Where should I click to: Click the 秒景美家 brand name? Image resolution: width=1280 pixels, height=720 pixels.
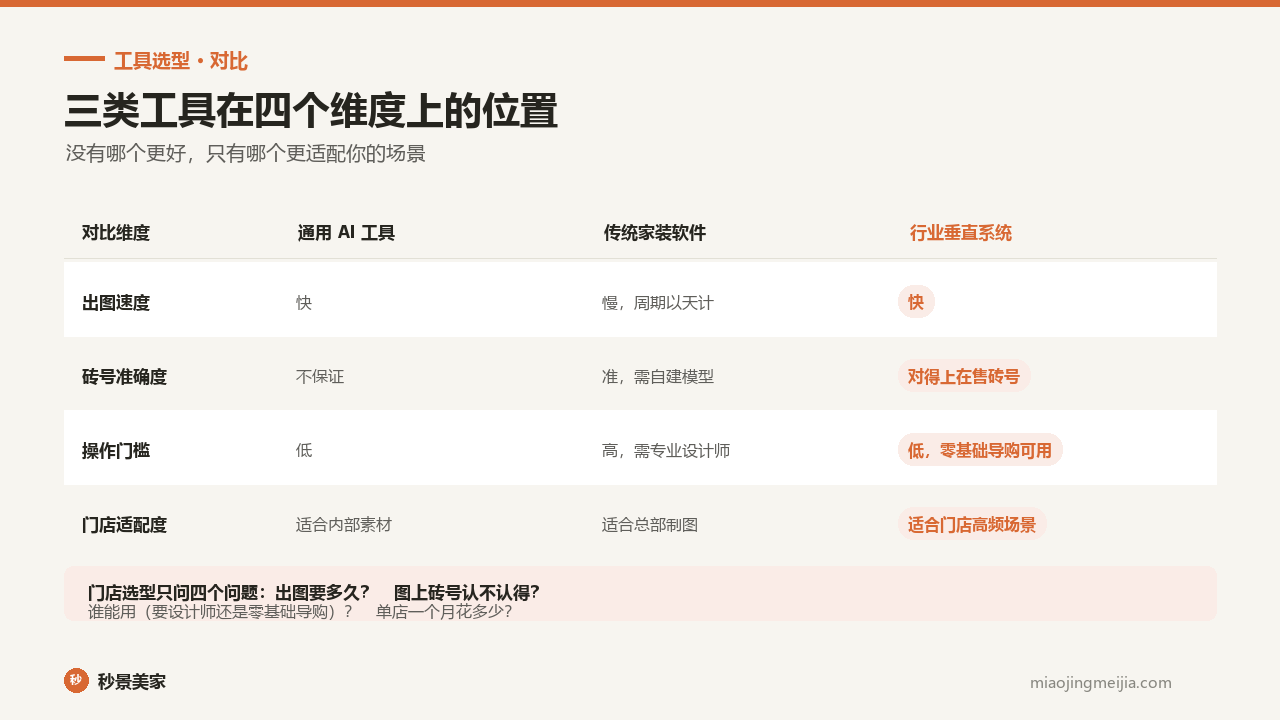point(132,682)
